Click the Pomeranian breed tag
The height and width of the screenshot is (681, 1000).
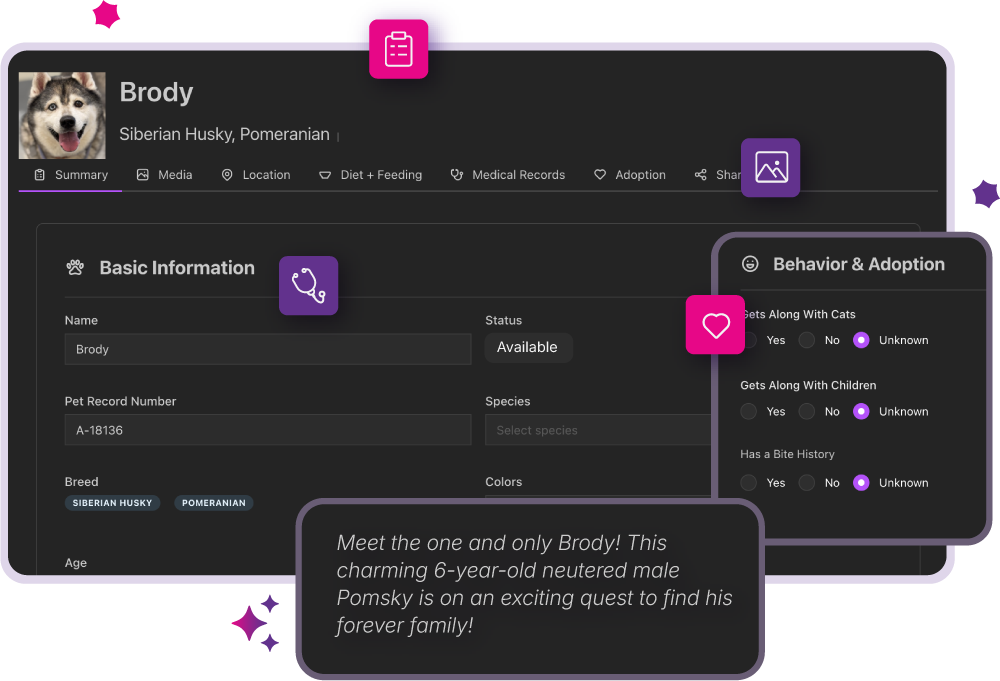click(x=214, y=502)
